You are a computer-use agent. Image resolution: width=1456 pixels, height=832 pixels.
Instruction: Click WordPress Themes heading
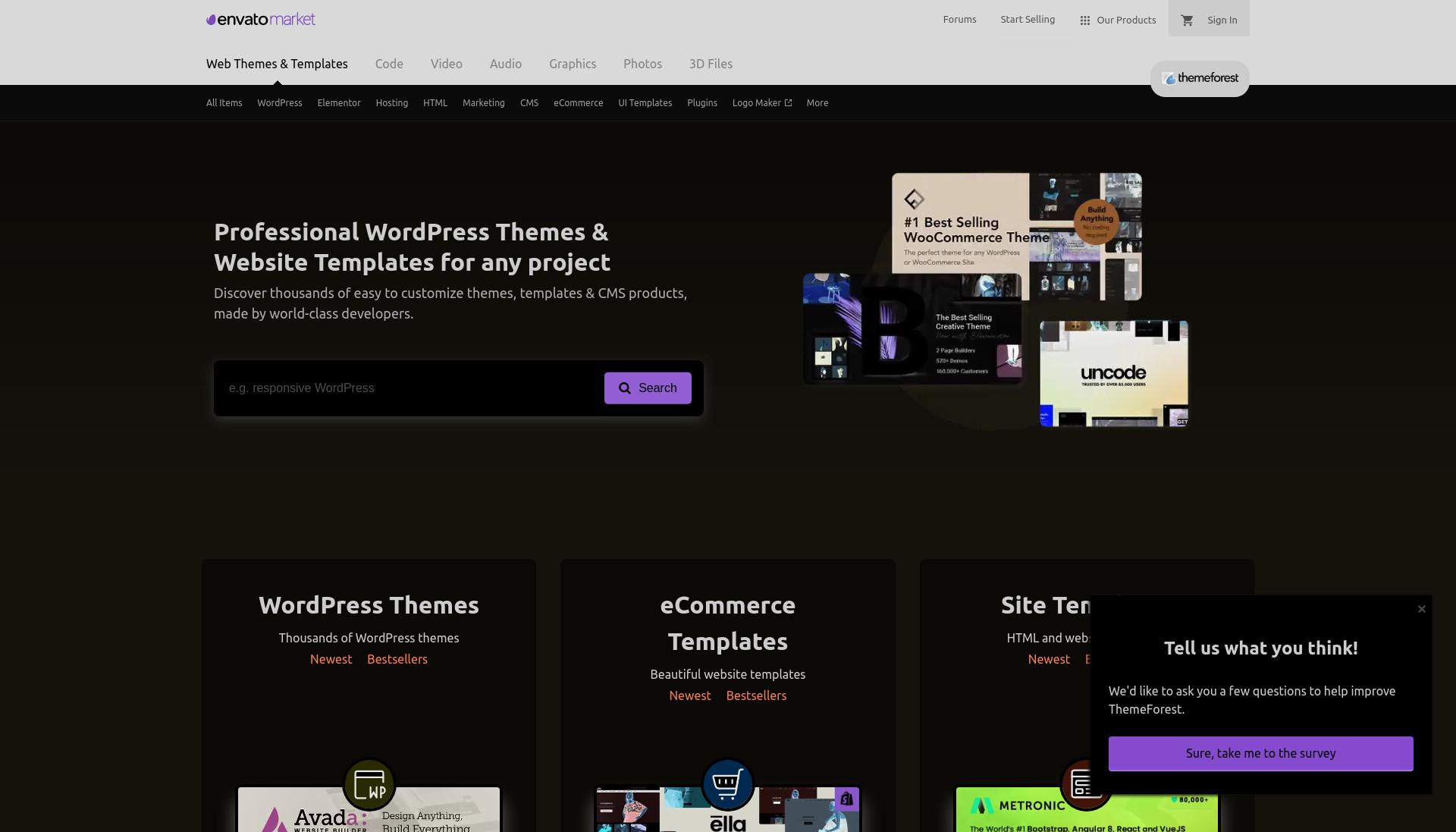pos(369,605)
